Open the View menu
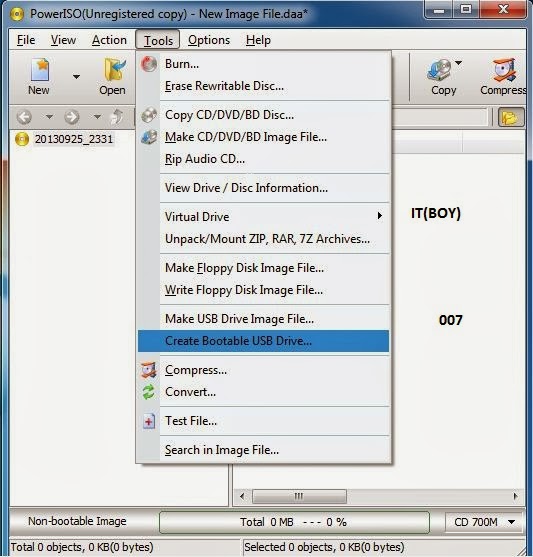This screenshot has height=557, width=533. click(63, 40)
